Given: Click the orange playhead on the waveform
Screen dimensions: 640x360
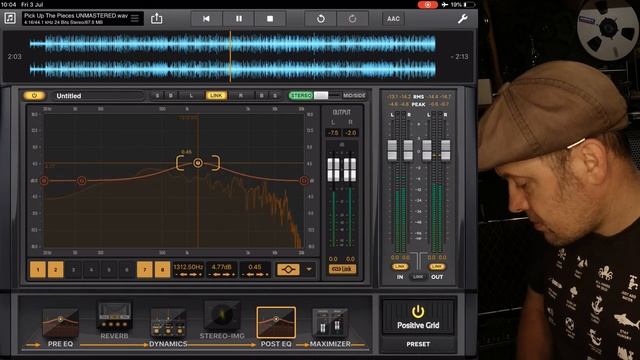Looking at the screenshot, I should pyautogui.click(x=230, y=56).
